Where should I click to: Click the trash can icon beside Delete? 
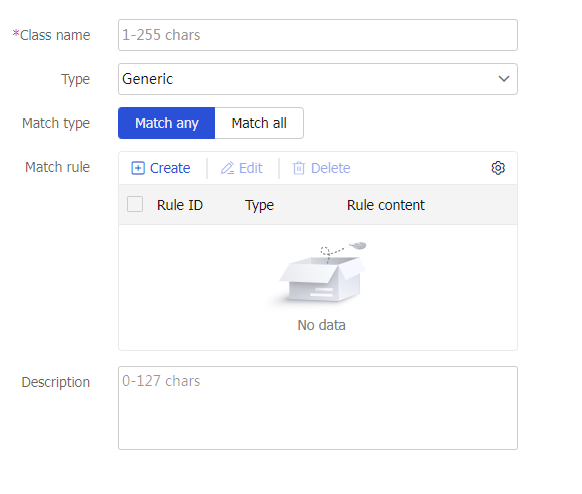click(x=299, y=168)
